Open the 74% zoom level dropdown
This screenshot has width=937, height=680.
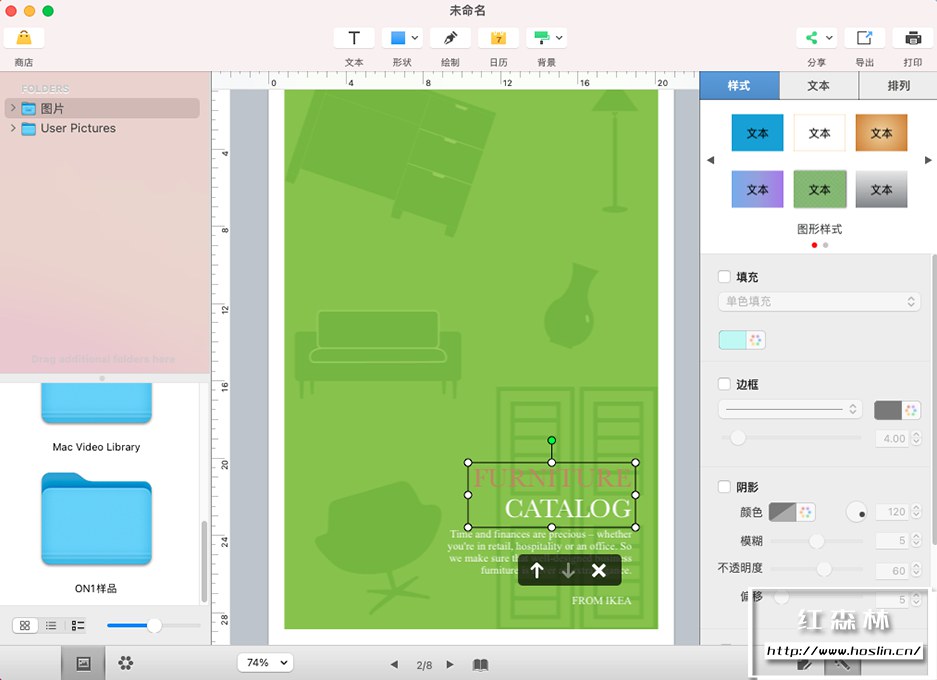click(266, 663)
